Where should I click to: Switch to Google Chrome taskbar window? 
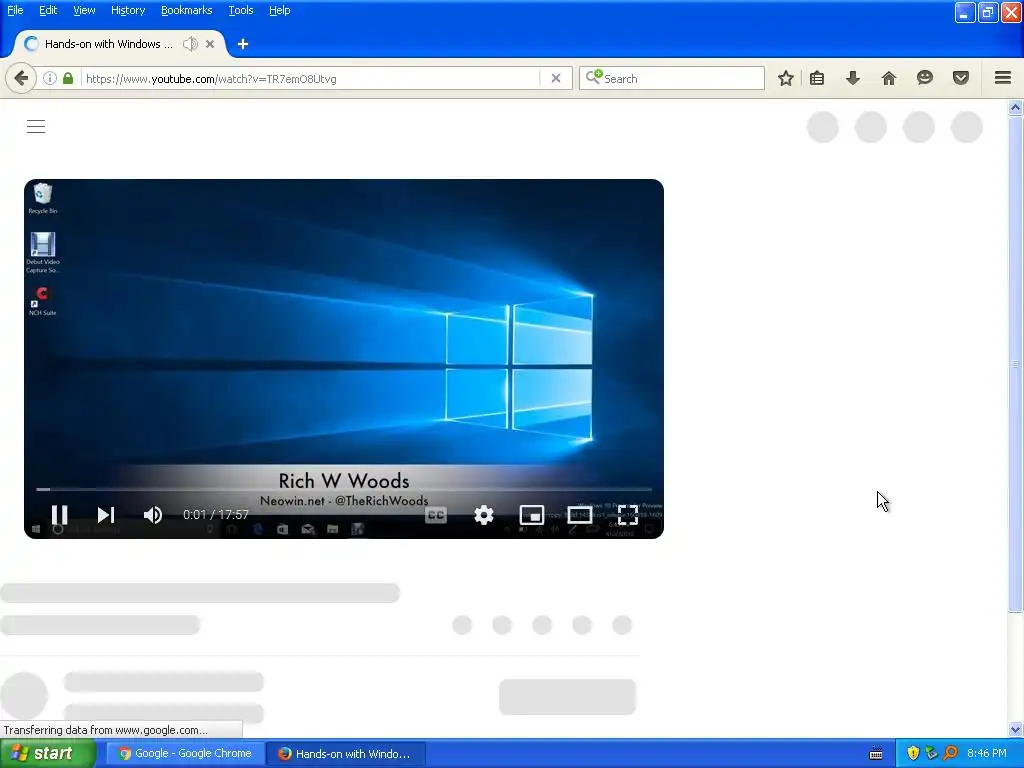pos(185,754)
